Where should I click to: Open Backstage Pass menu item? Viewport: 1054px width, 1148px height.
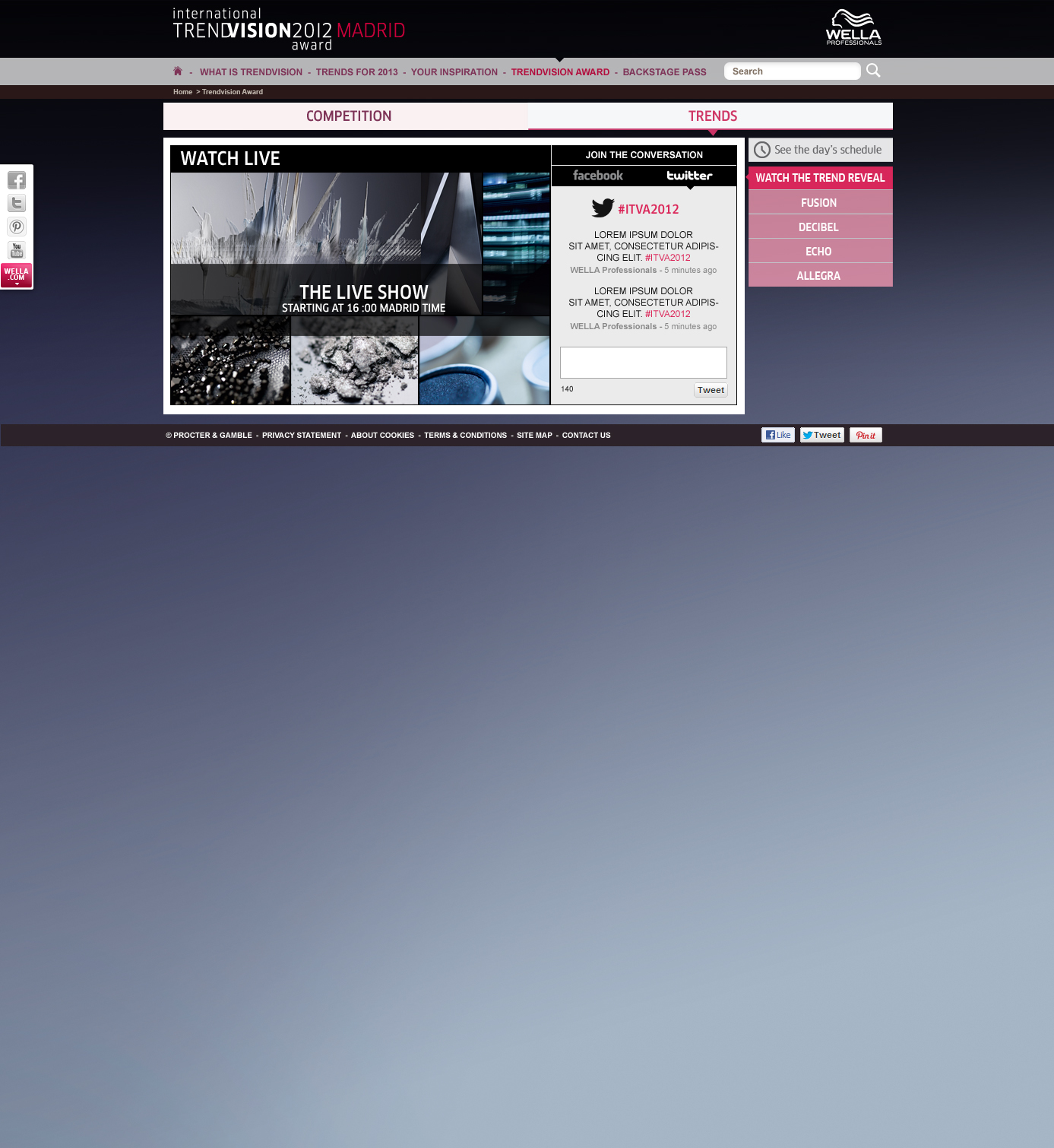[664, 72]
